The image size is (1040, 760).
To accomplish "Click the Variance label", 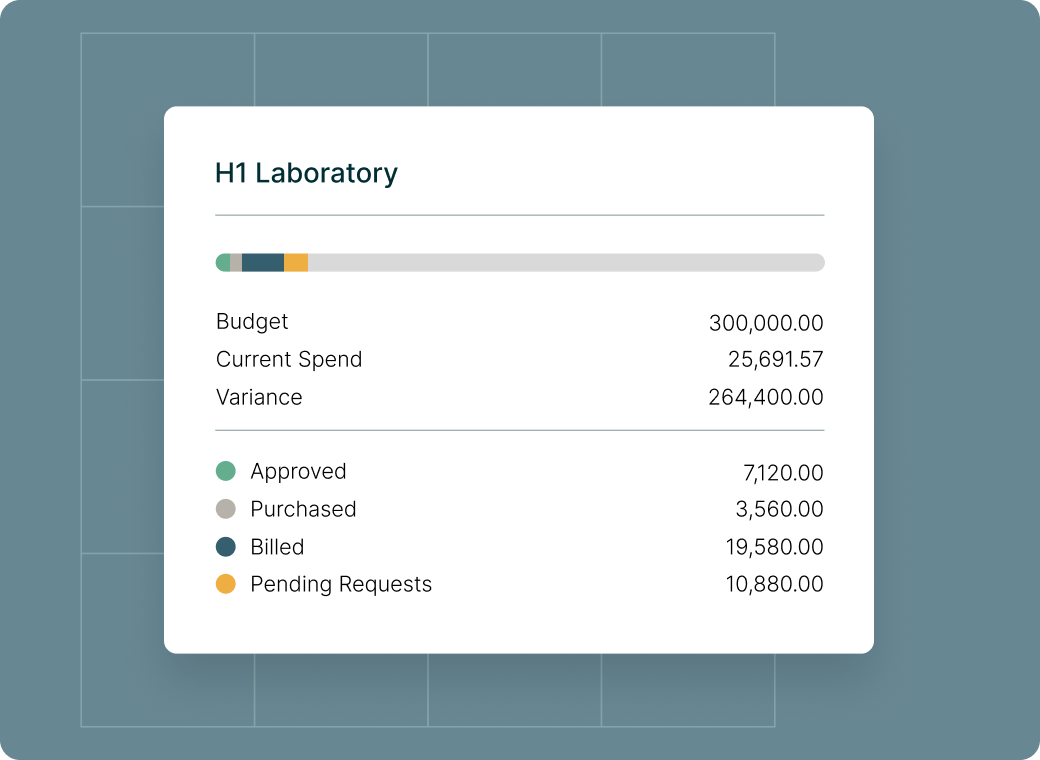I will coord(259,397).
